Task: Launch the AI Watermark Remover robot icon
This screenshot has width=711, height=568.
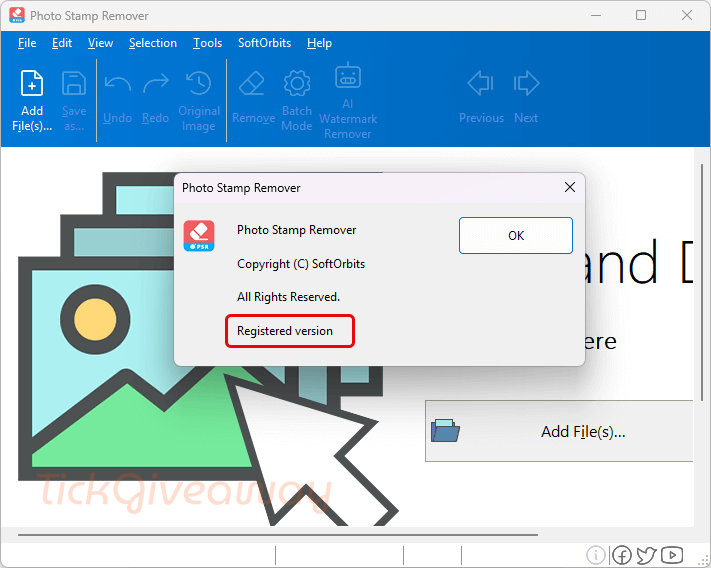Action: click(348, 75)
